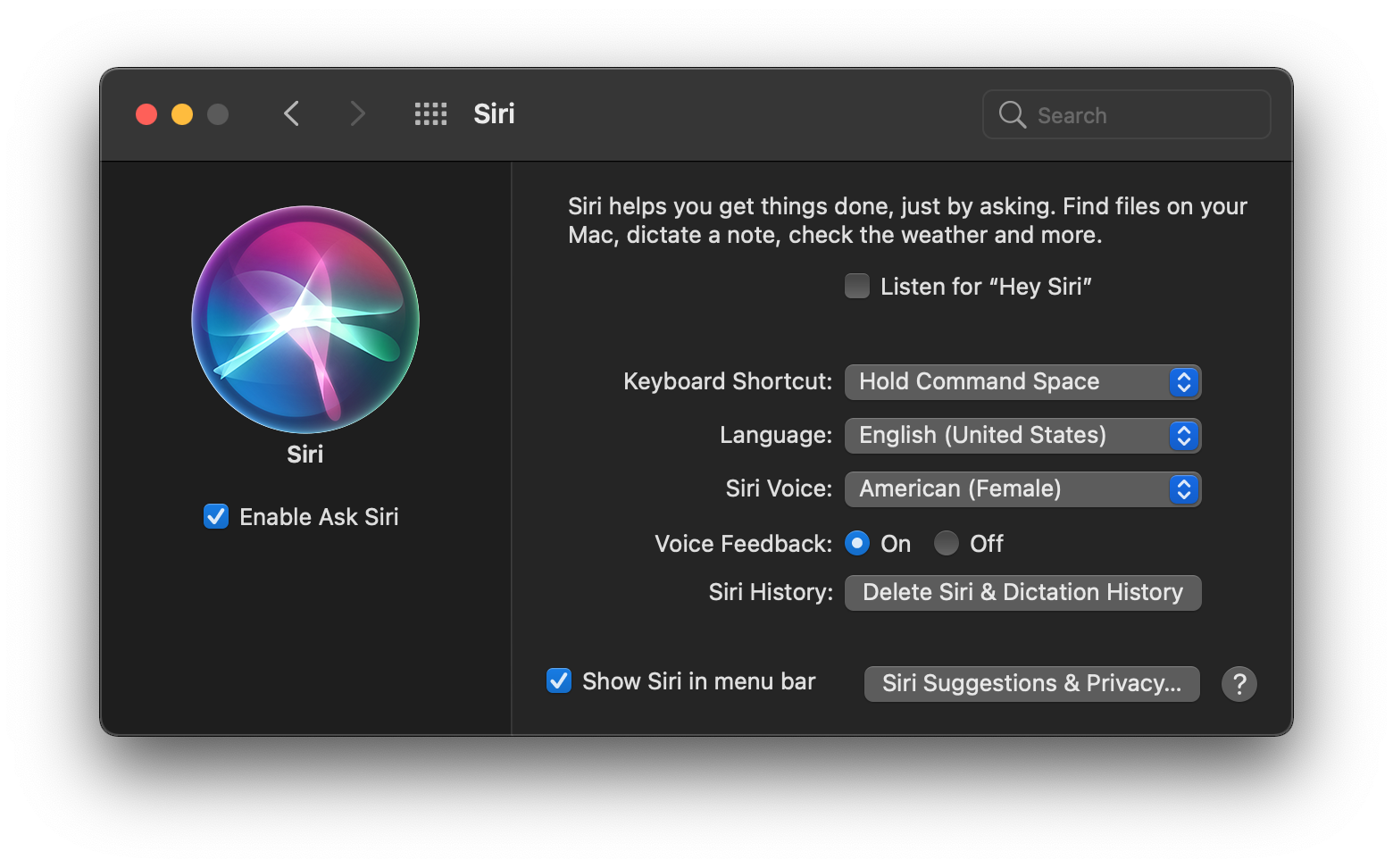The height and width of the screenshot is (868, 1393).
Task: Set Voice Feedback to Off
Action: coord(947,544)
